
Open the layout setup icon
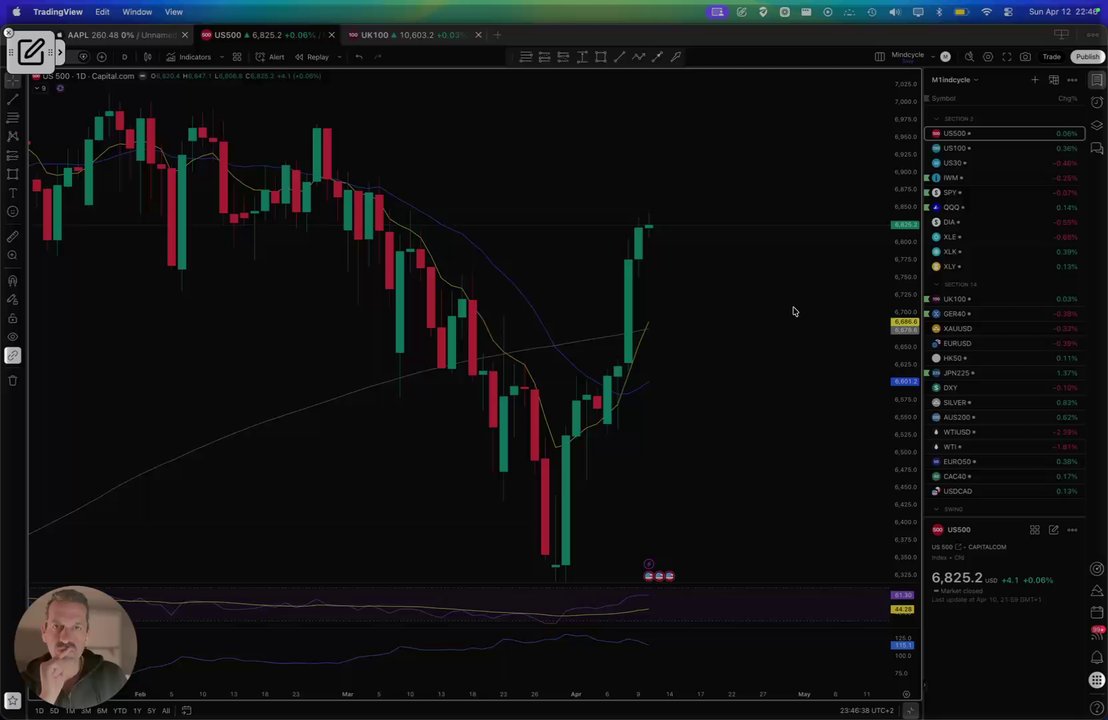[x=880, y=57]
